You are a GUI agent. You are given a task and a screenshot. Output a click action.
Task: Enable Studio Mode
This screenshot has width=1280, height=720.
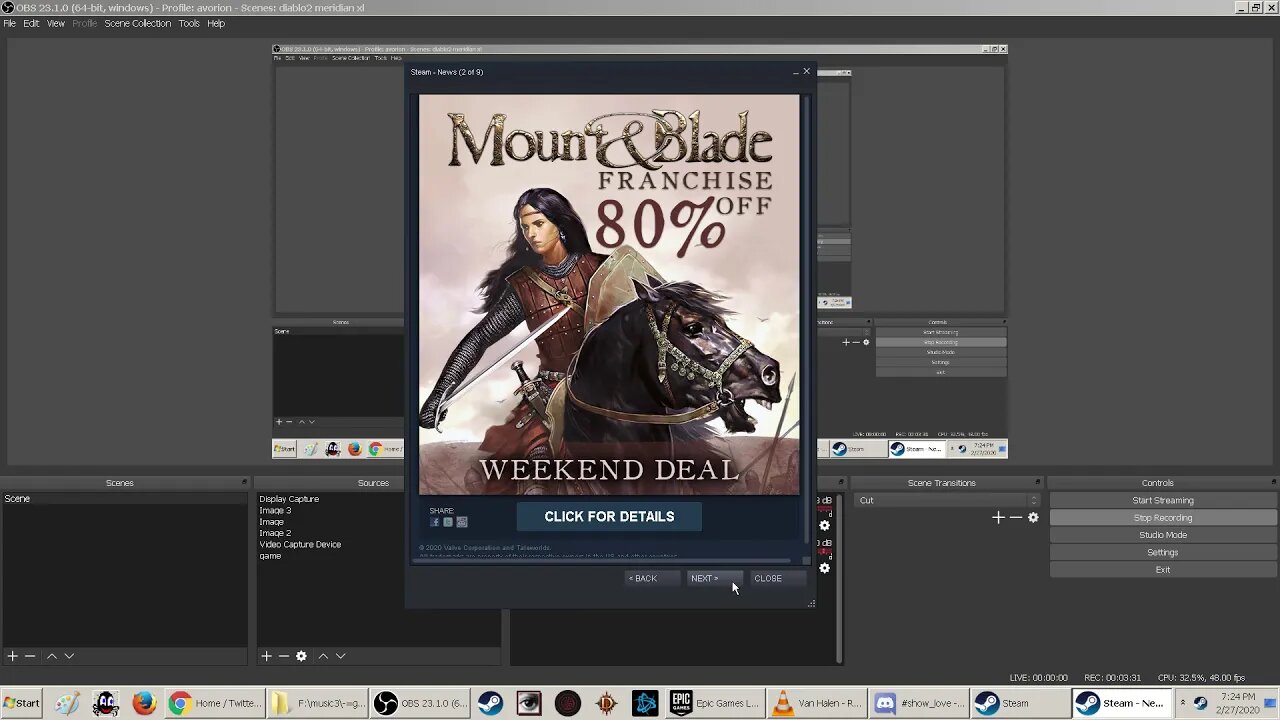tap(1163, 535)
